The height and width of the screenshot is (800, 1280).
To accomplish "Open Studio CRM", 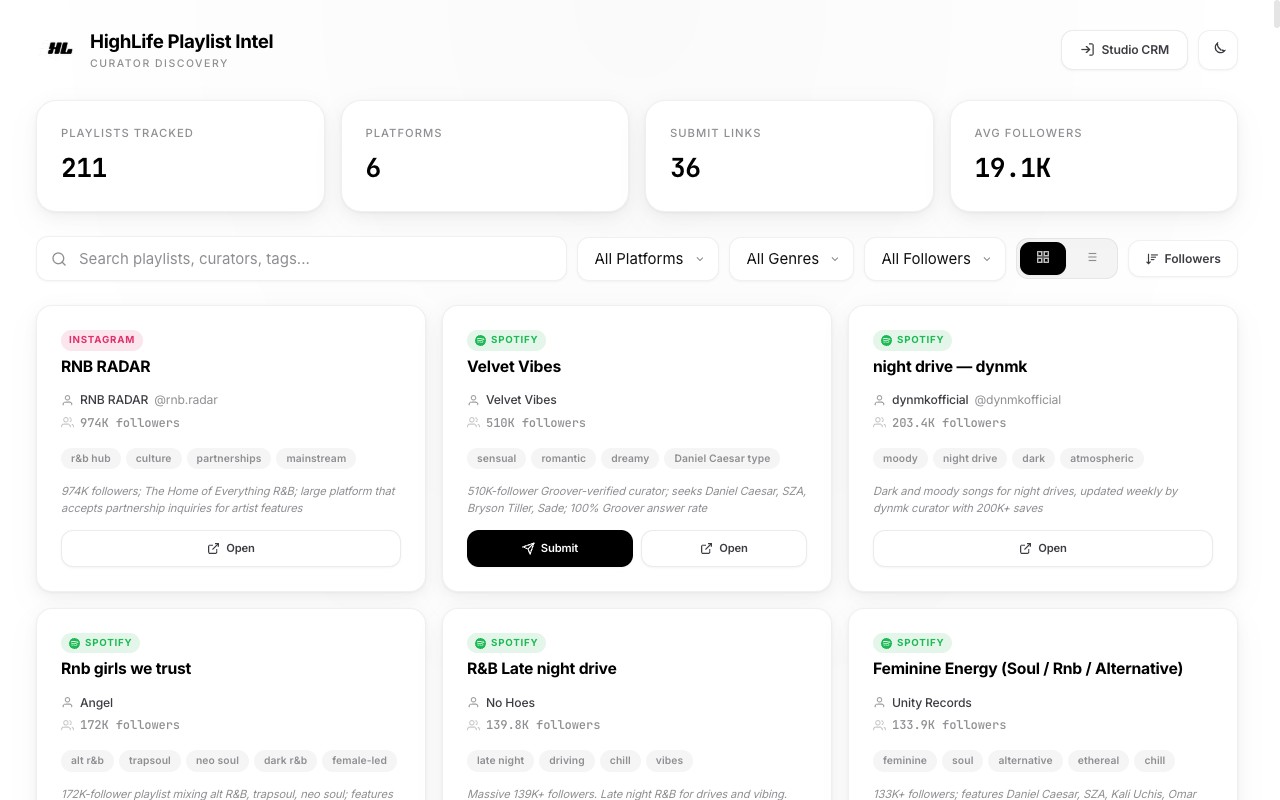I will pos(1124,50).
